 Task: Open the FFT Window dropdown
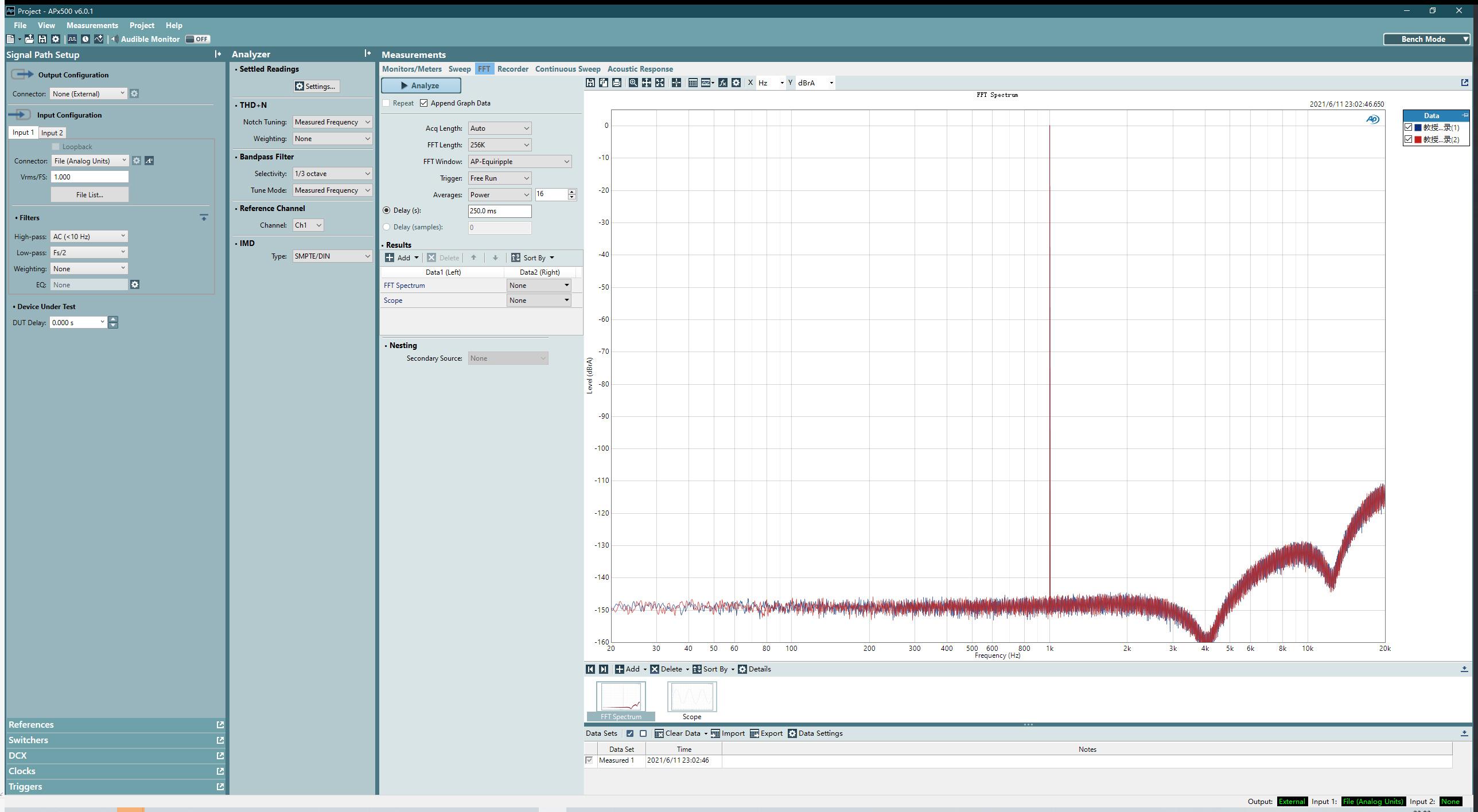519,162
